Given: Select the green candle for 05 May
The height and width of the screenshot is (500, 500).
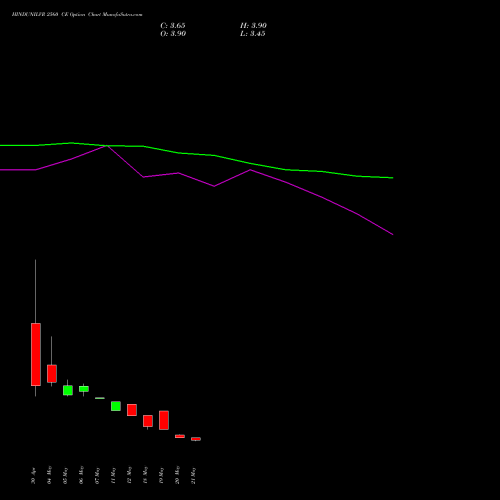Looking at the screenshot, I should [68, 390].
